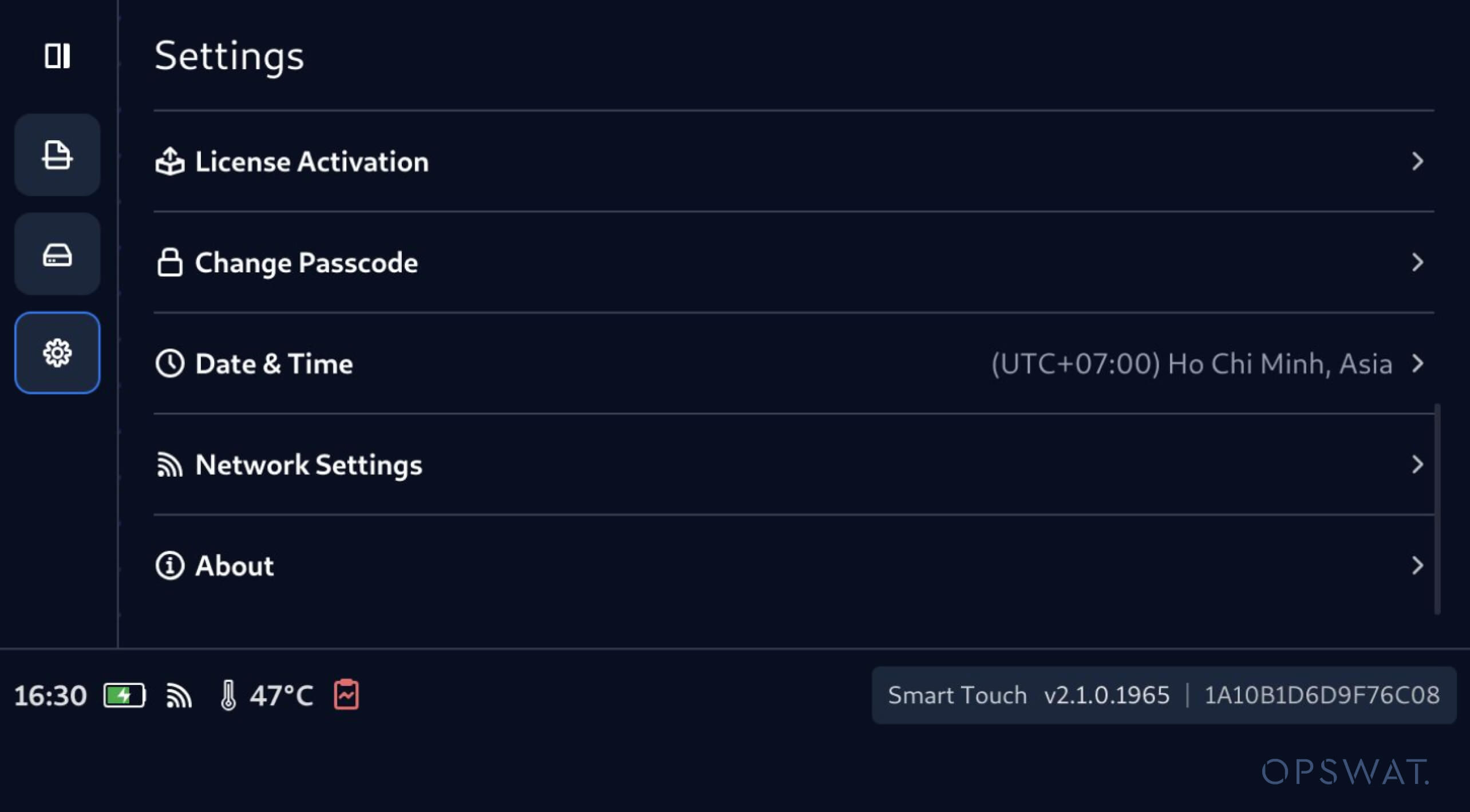Click the info icon next to About
Image resolution: width=1470 pixels, height=812 pixels.
point(170,565)
